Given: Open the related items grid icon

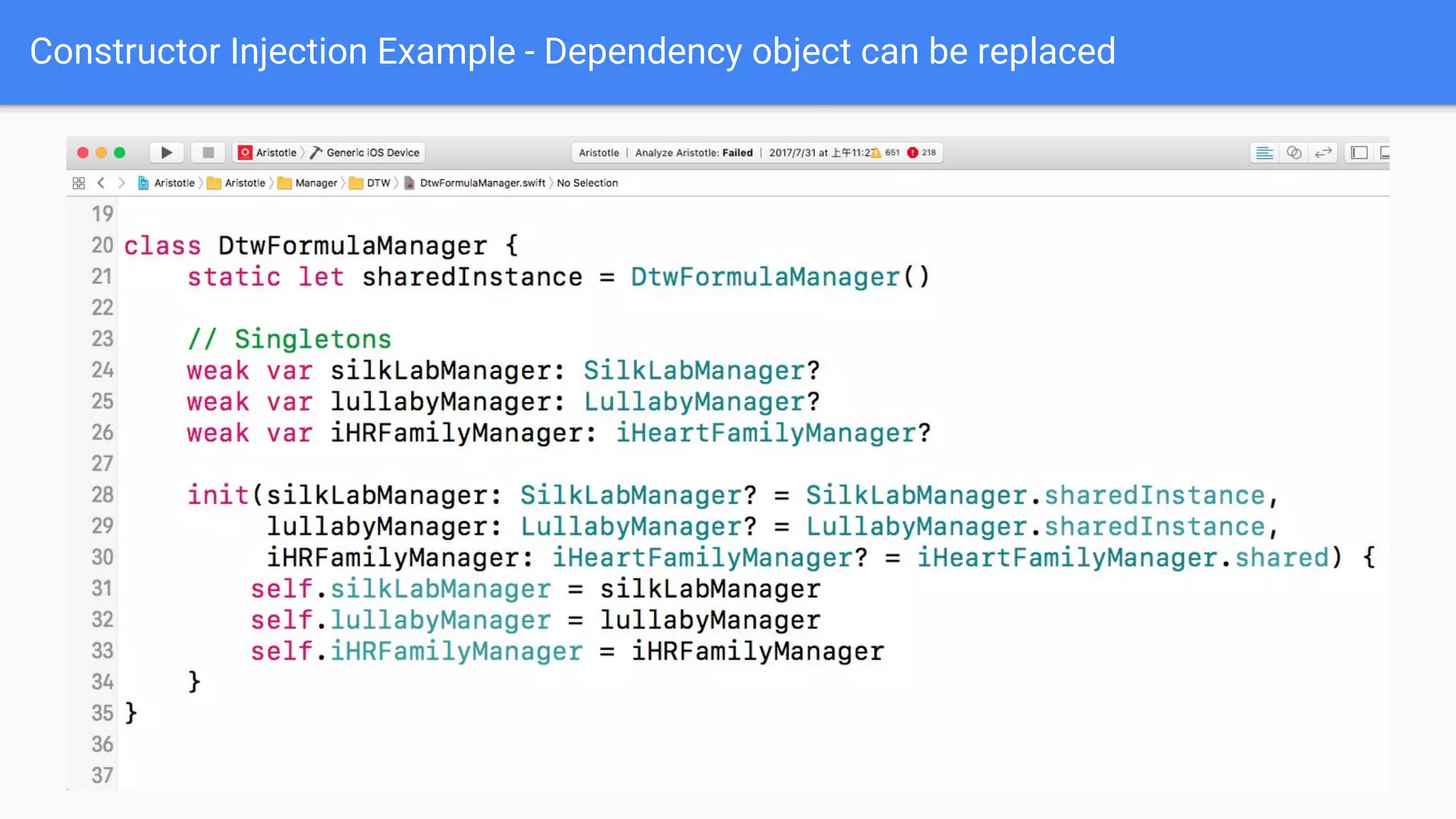Looking at the screenshot, I should tap(79, 183).
